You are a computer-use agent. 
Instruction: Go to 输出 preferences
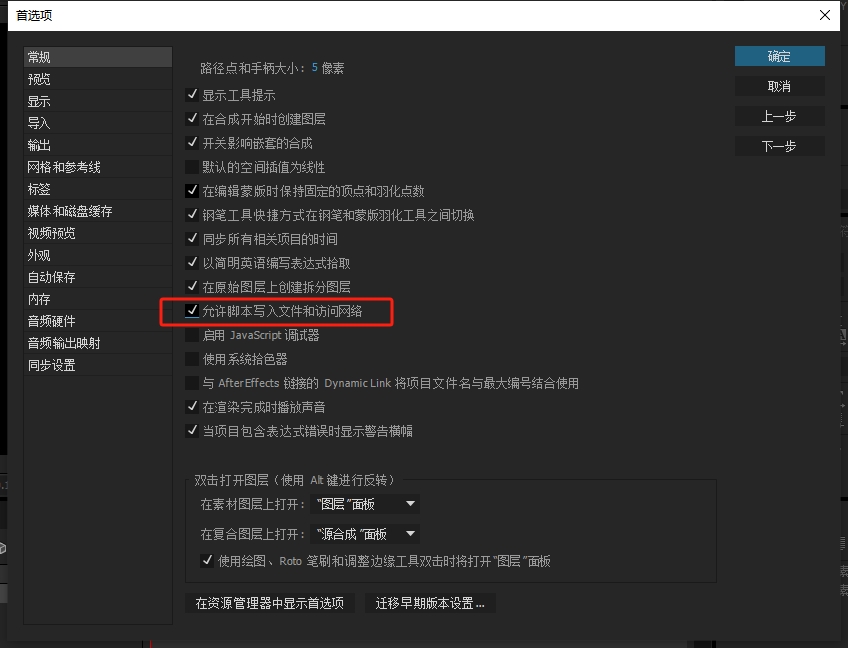98,145
